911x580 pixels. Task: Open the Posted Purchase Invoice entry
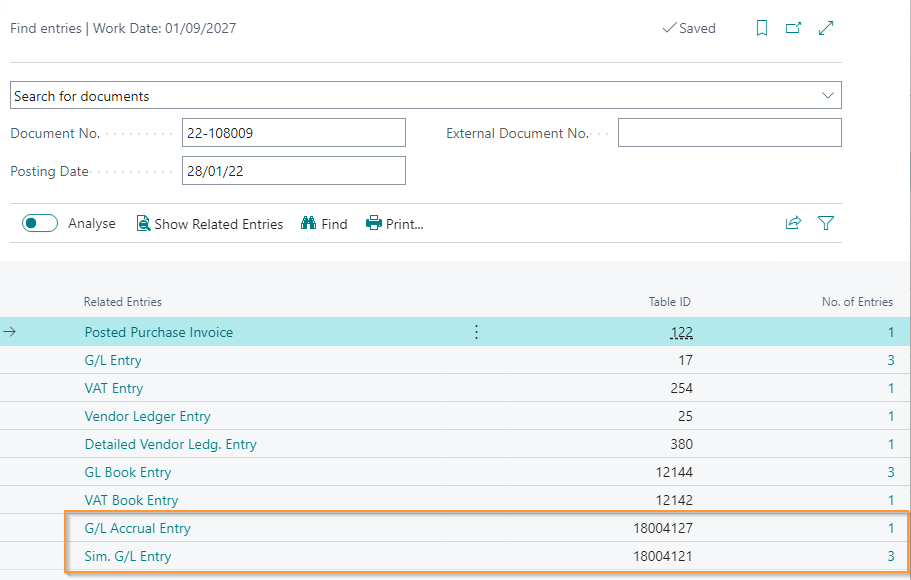click(x=159, y=332)
